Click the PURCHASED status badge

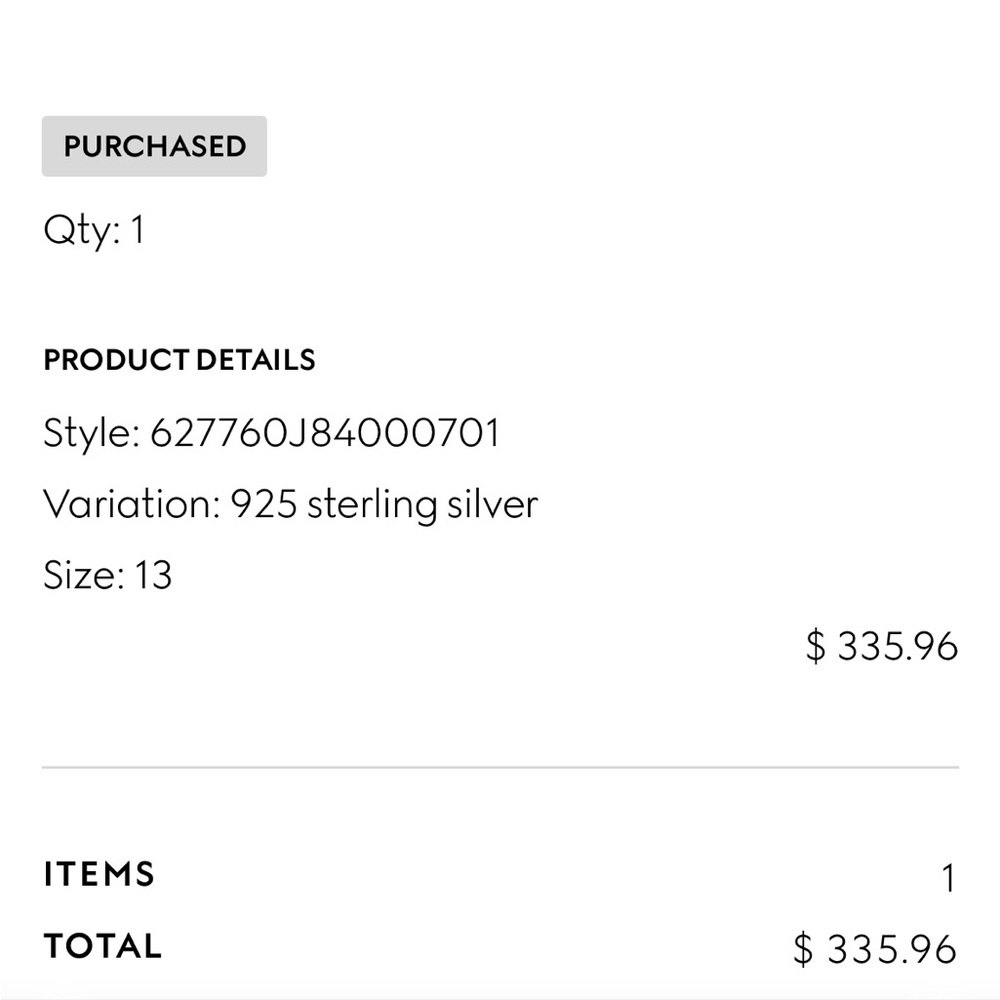(x=154, y=146)
